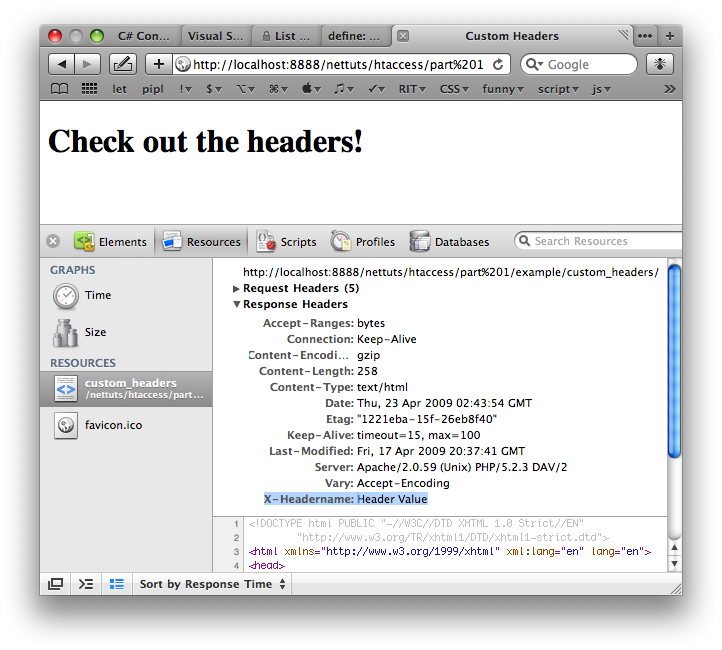The image size is (722, 650).
Task: Go back to the previous page
Action: pos(61,64)
